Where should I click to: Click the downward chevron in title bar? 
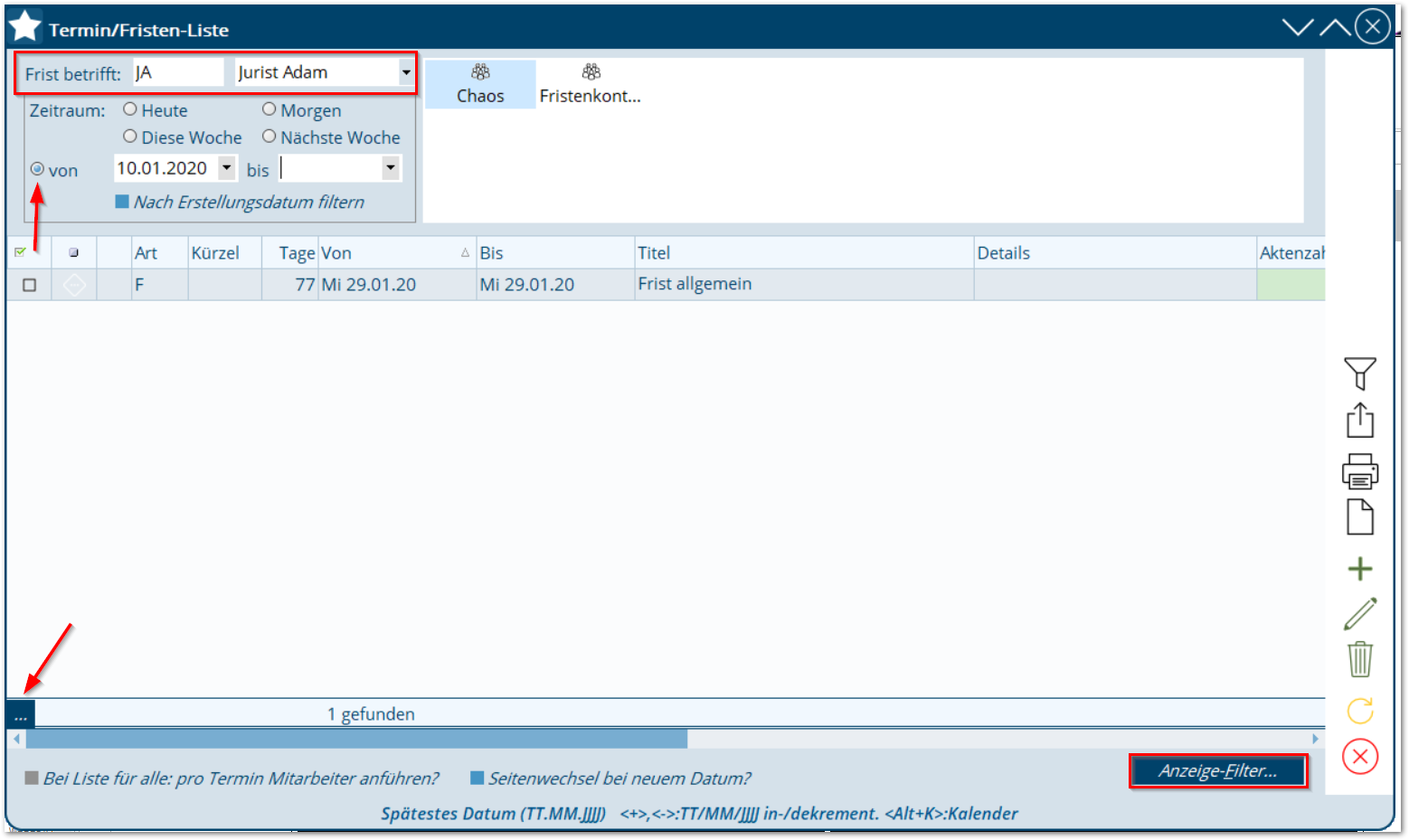coord(1298,27)
